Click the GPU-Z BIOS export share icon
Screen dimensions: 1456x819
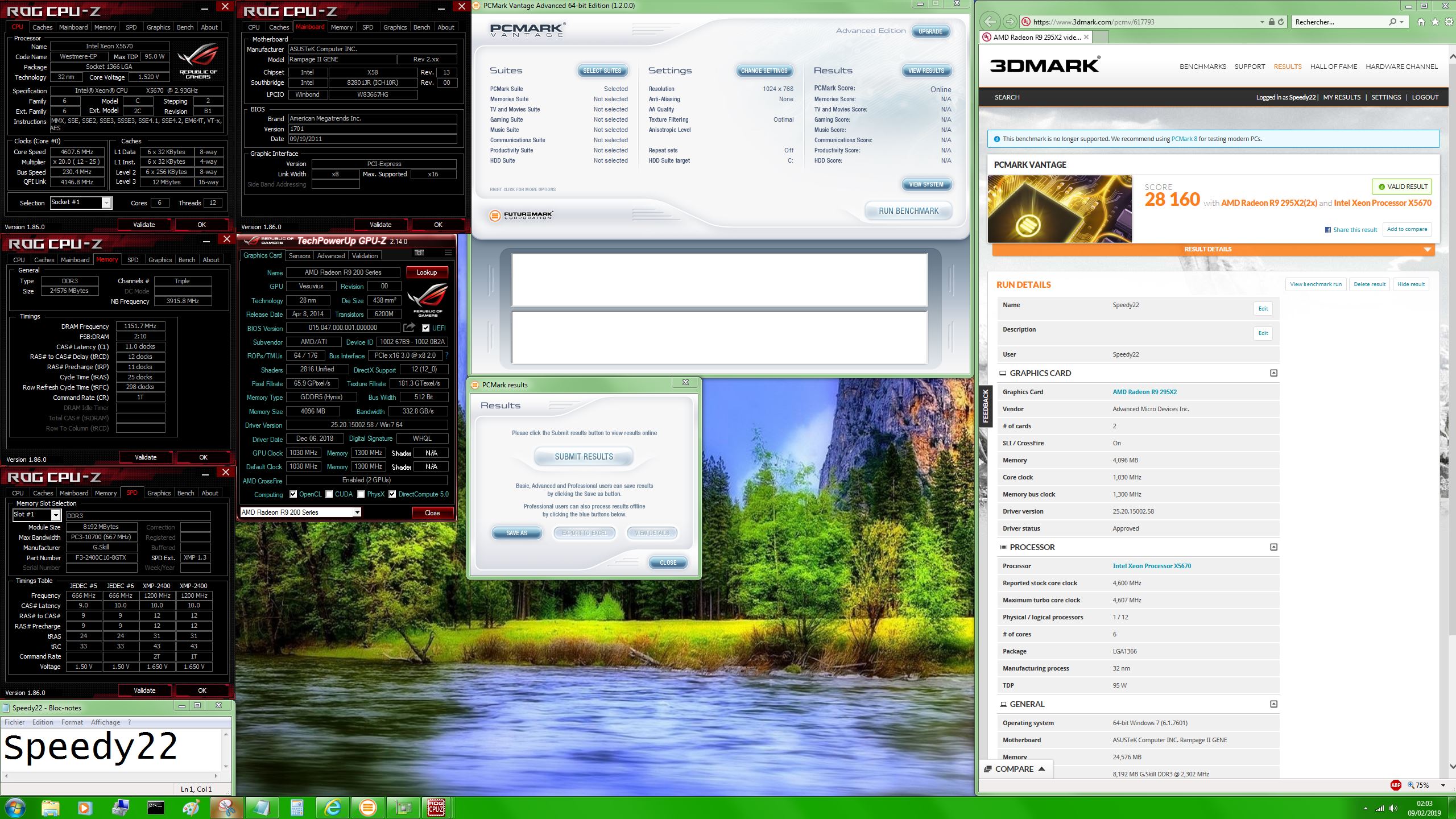pos(409,328)
